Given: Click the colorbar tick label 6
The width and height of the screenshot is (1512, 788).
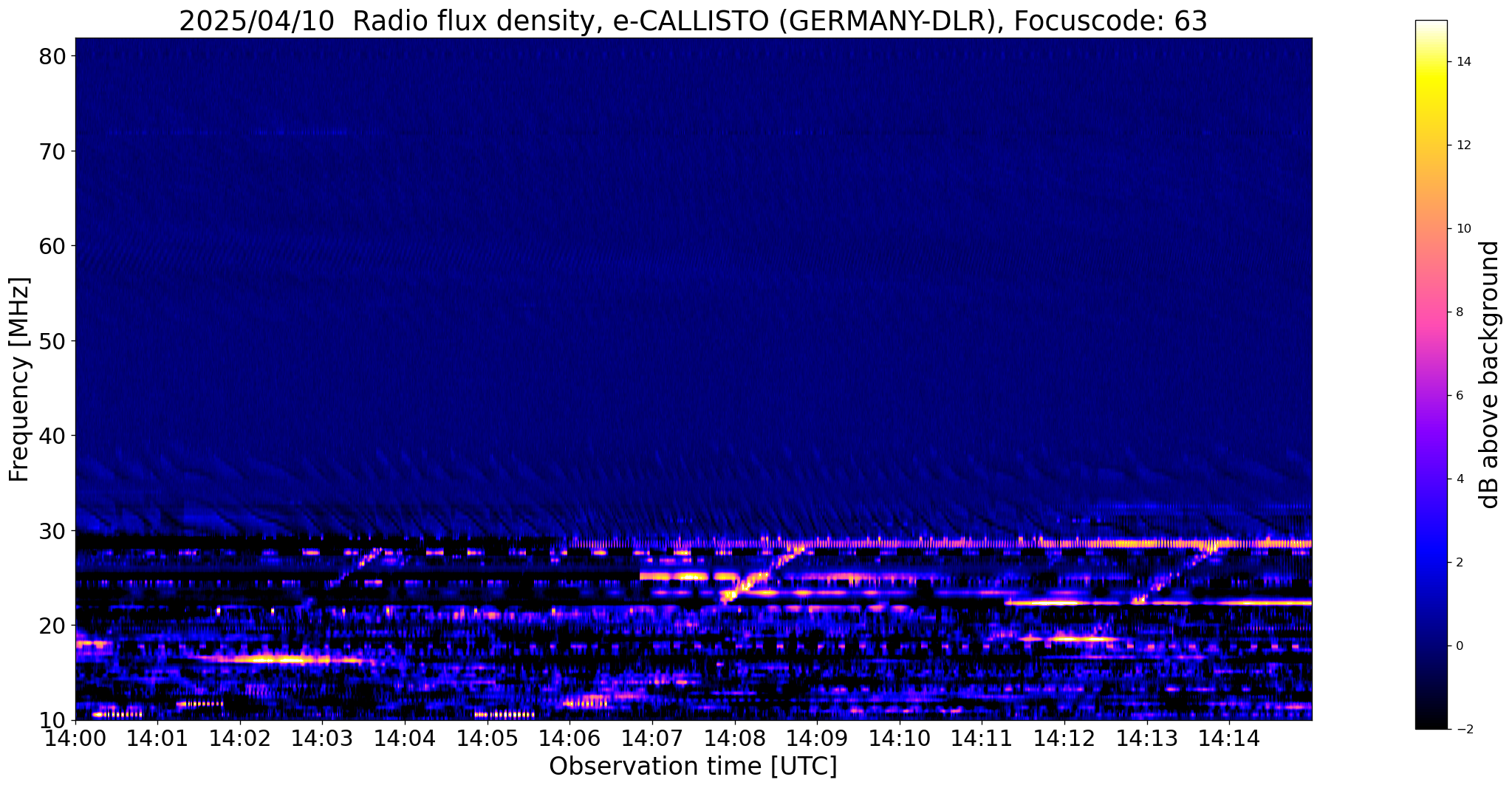Looking at the screenshot, I should tap(1460, 396).
